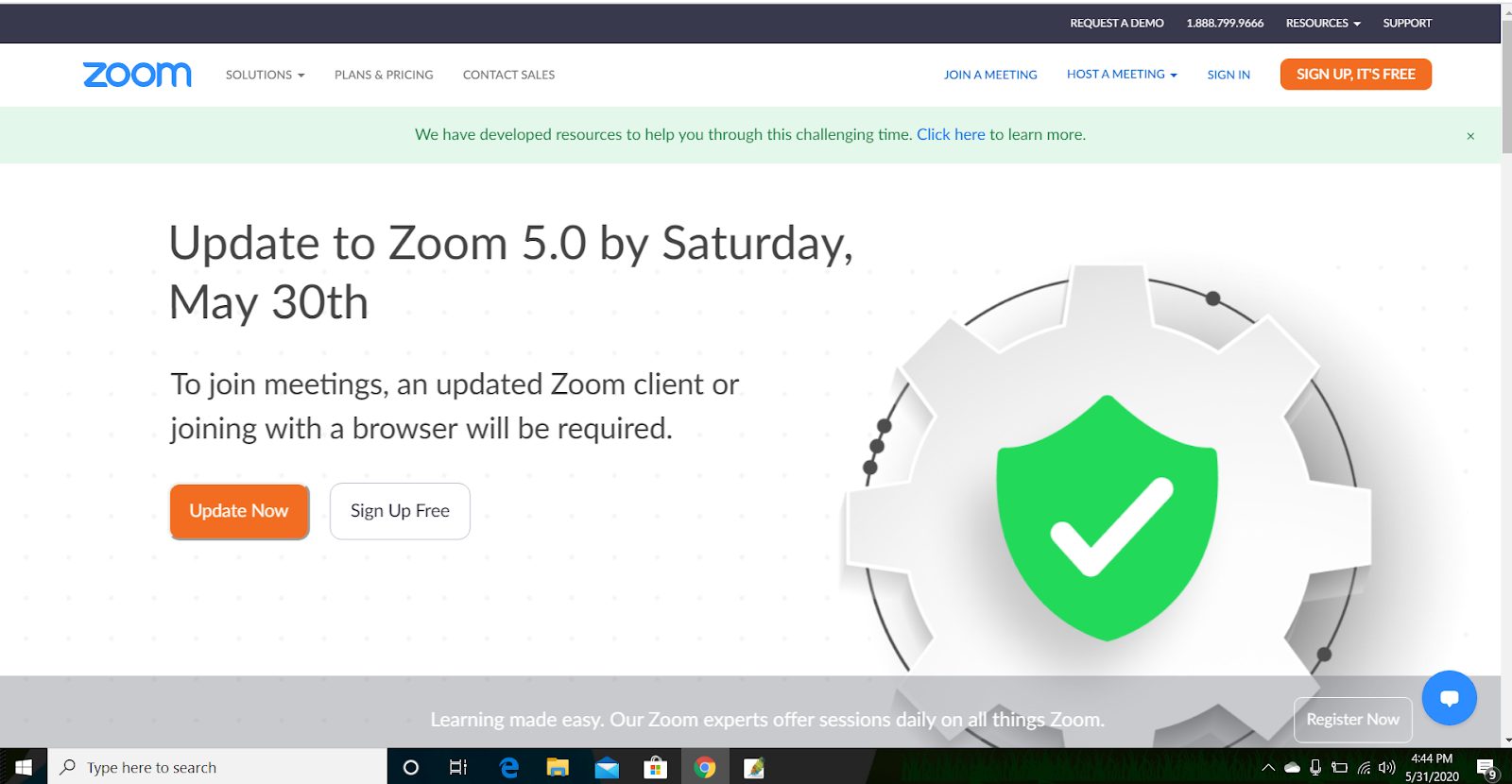Click the battery status tray icon
The height and width of the screenshot is (784, 1512).
[x=1339, y=767]
